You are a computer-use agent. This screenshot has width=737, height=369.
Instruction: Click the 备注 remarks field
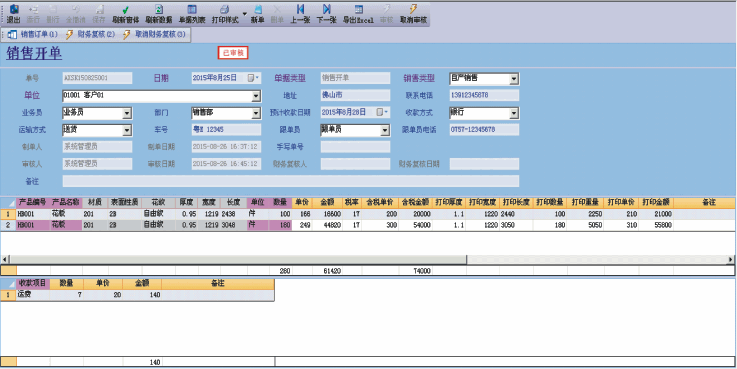[x=291, y=181]
